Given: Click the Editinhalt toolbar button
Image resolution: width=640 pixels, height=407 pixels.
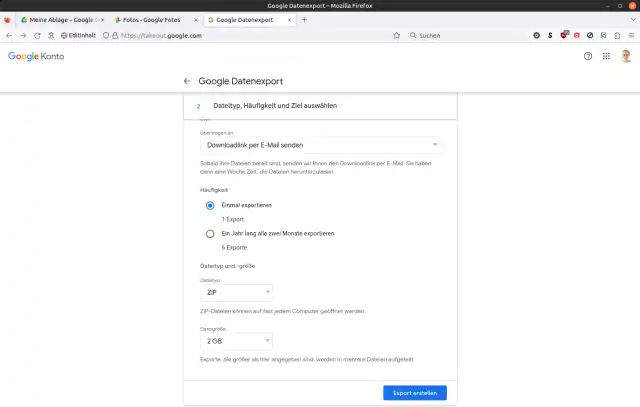Looking at the screenshot, I should click(78, 36).
